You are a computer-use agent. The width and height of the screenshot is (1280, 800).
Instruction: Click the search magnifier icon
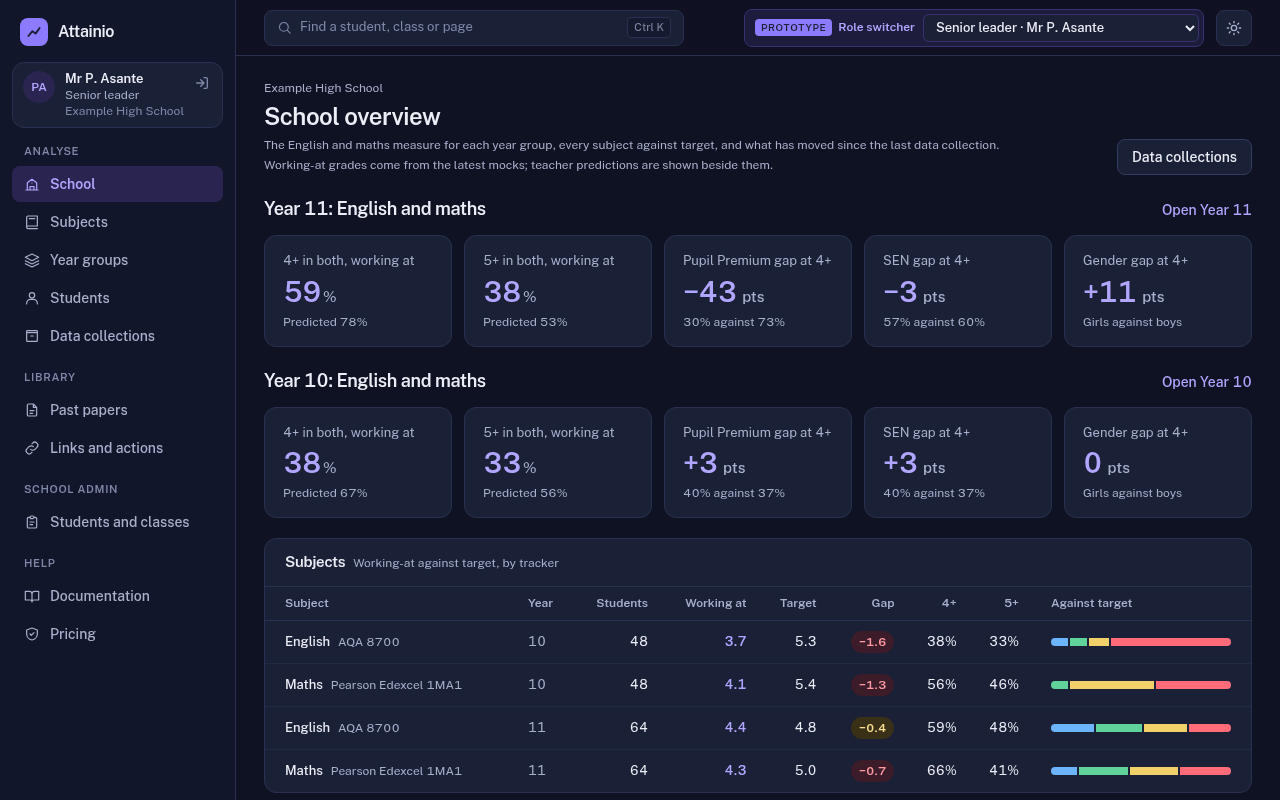pyautogui.click(x=285, y=28)
